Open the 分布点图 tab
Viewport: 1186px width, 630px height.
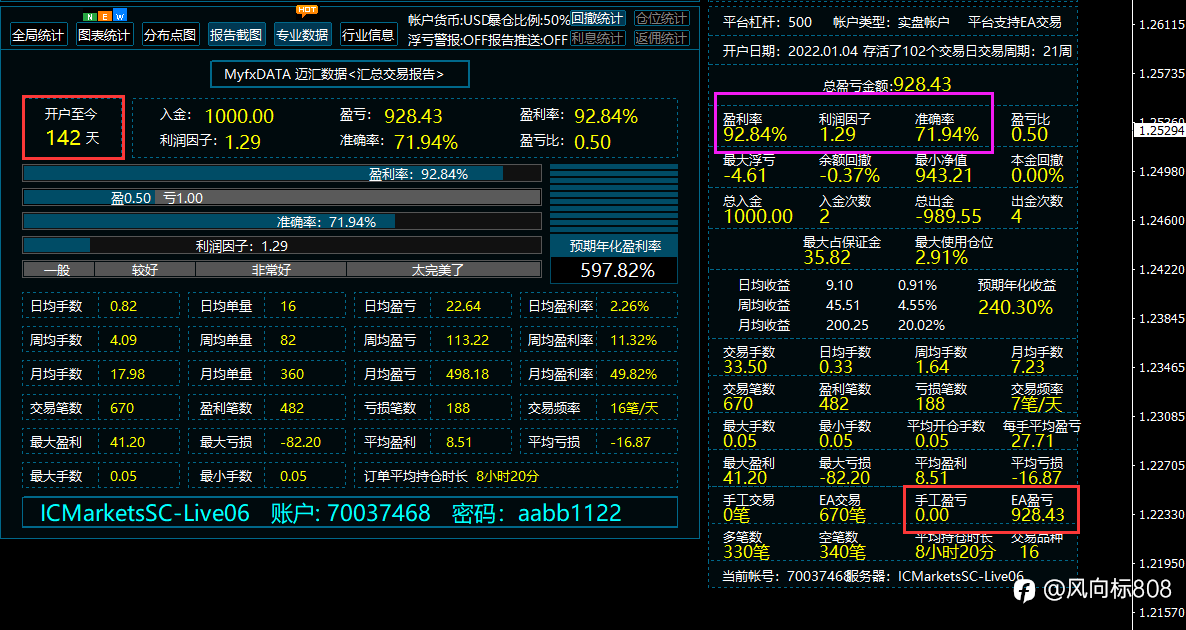tap(170, 35)
